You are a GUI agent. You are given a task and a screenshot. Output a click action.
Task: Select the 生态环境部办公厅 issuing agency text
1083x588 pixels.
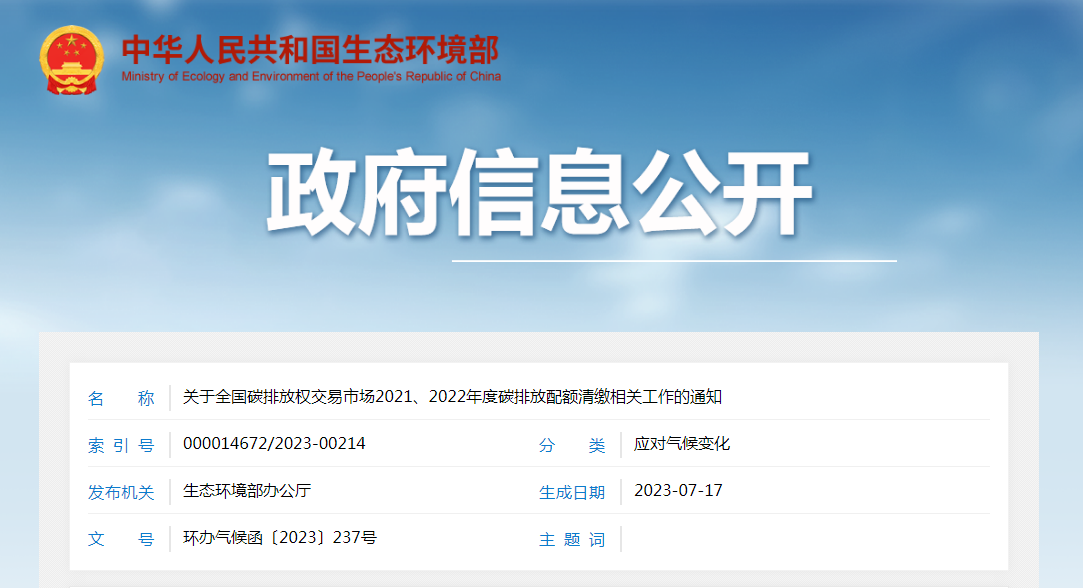248,491
